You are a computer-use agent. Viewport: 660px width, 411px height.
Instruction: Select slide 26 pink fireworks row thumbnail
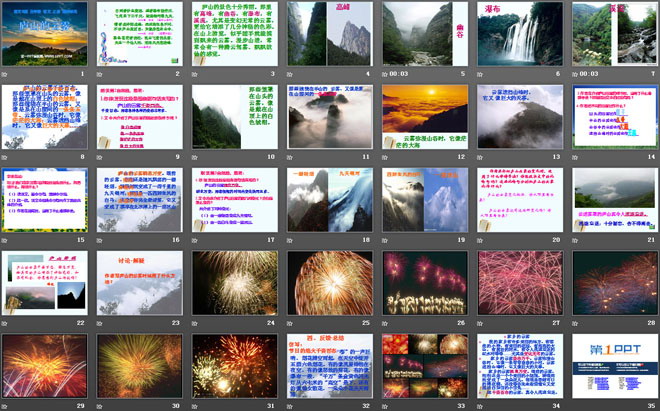click(x=425, y=283)
